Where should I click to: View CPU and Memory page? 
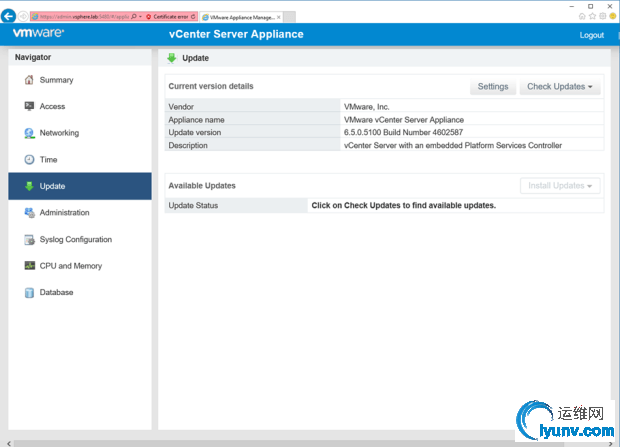[x=79, y=266]
